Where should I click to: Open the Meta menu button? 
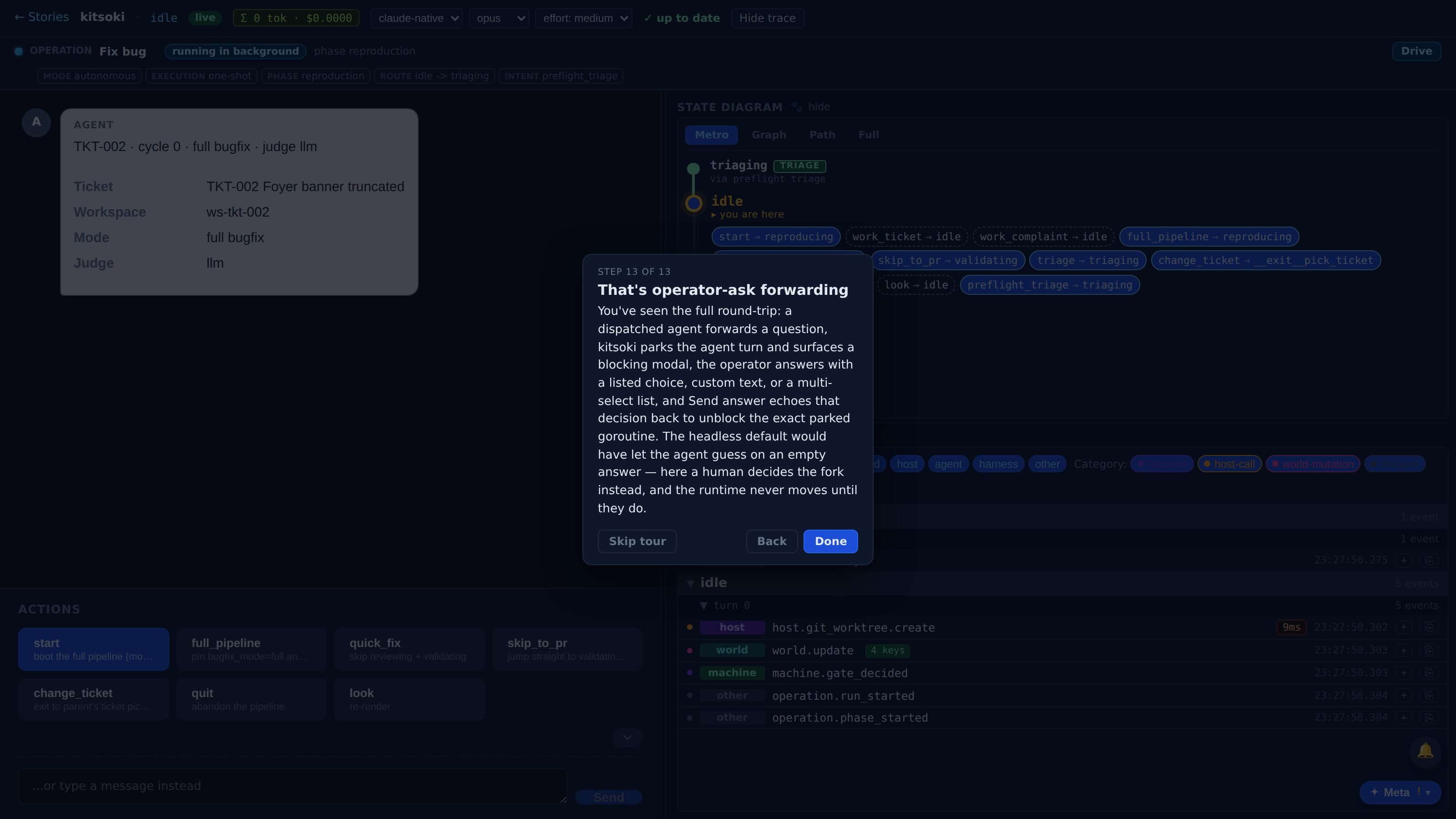tap(1400, 793)
